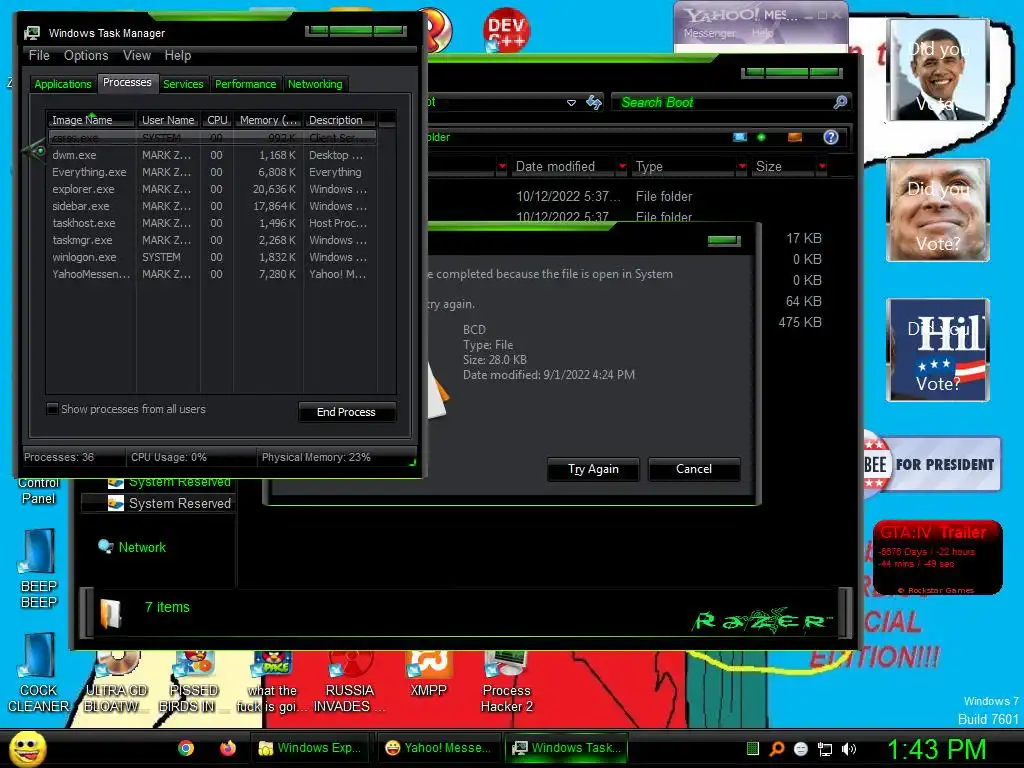Launch Firefox from the taskbar
Screen dimensions: 1024x768
pyautogui.click(x=228, y=748)
